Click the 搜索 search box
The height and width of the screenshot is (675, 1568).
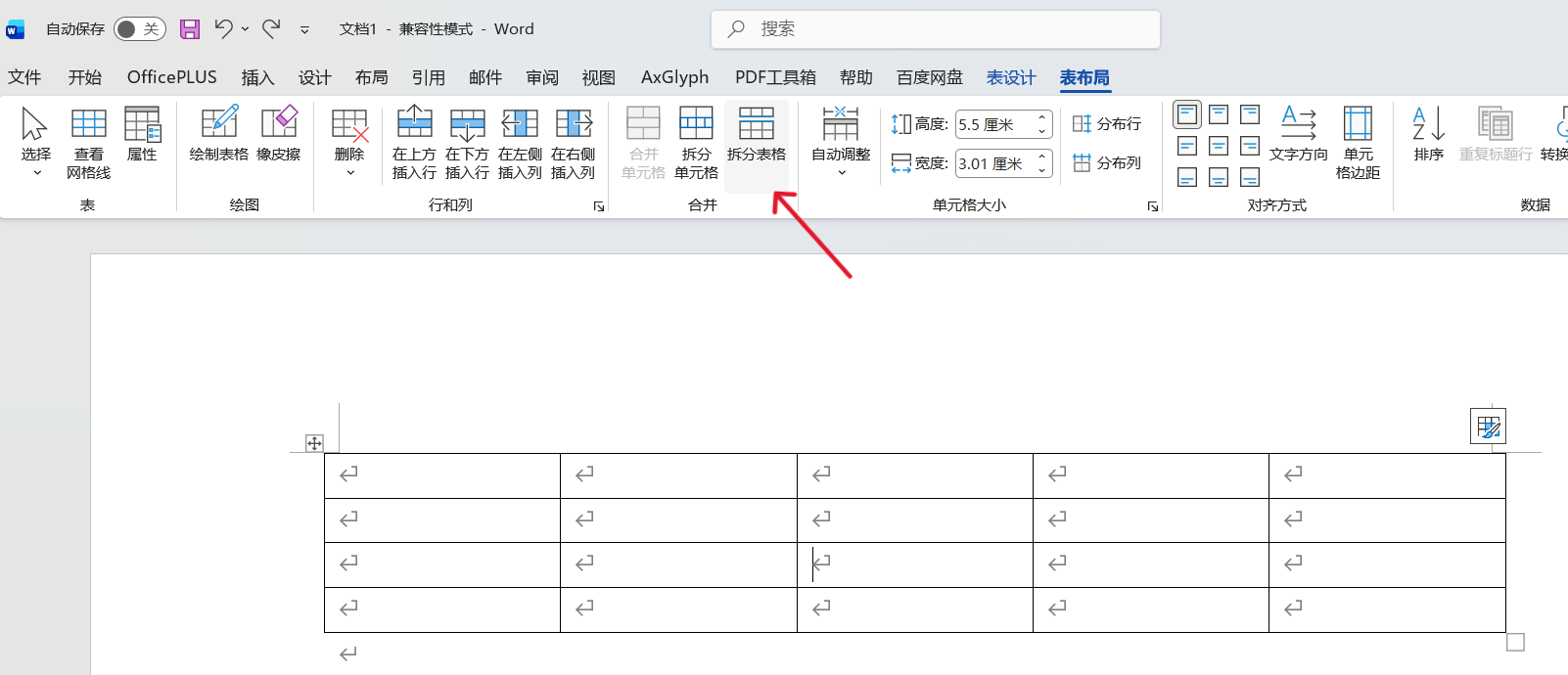[x=936, y=29]
